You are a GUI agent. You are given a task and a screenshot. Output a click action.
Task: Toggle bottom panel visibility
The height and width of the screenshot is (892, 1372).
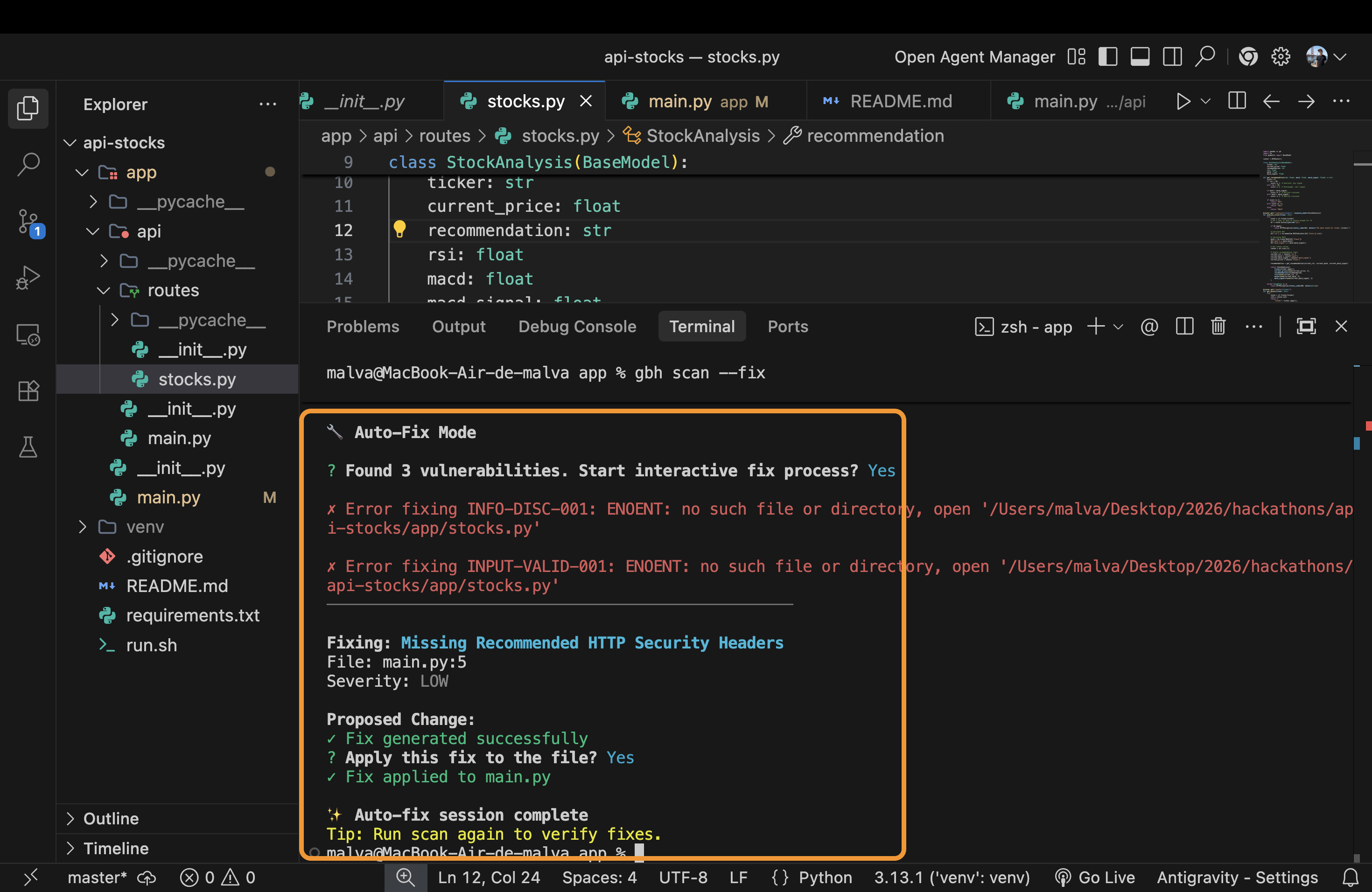click(1140, 56)
